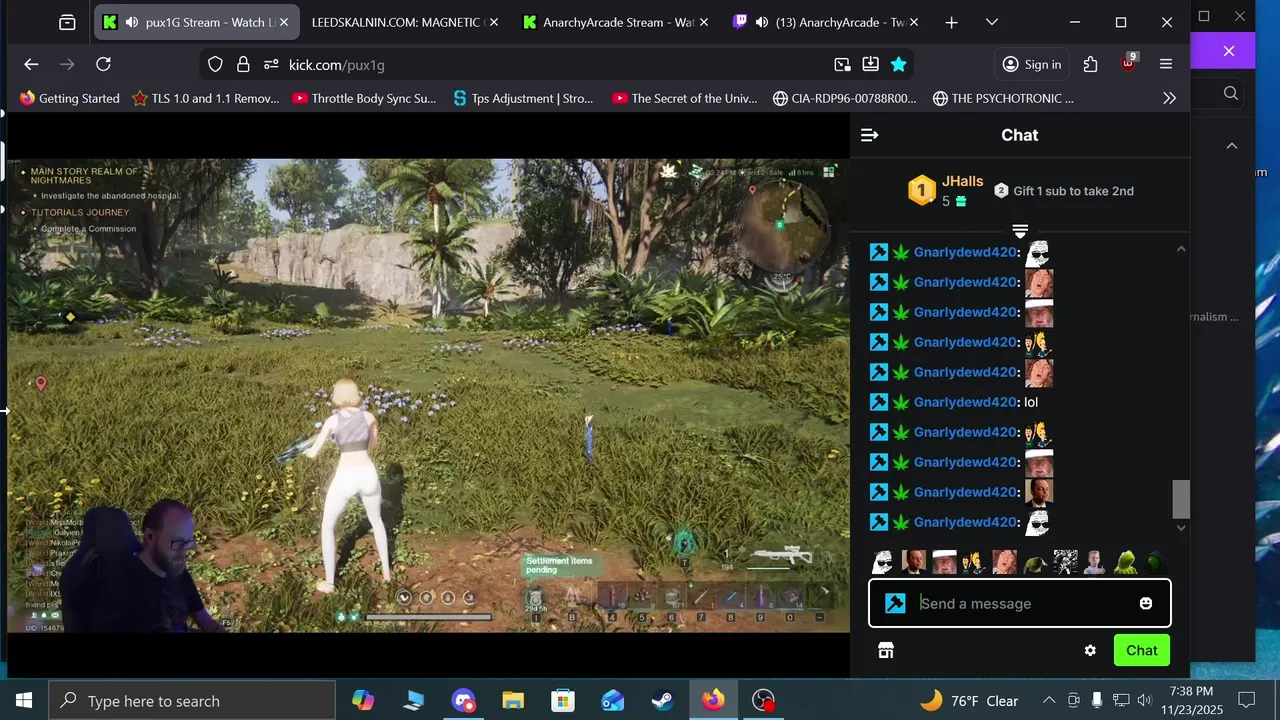1280x720 pixels.
Task: Open the emoji picker in message box
Action: [1146, 603]
